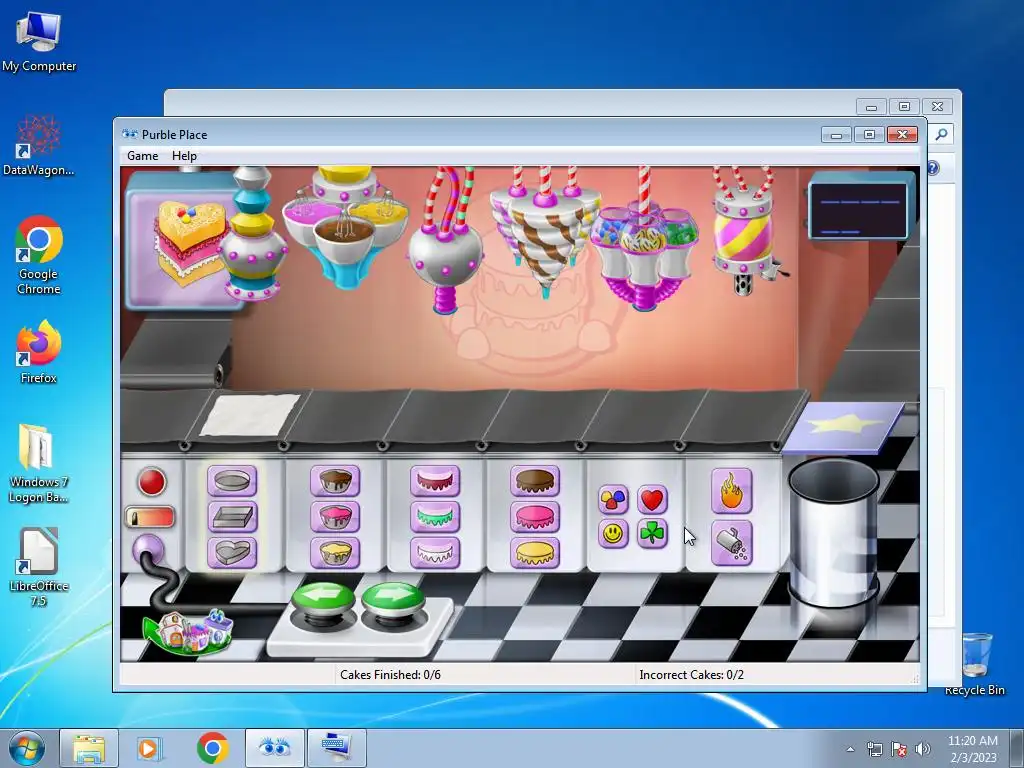Open Google Chrome desktop shortcut
This screenshot has height=768, width=1024.
[x=39, y=255]
